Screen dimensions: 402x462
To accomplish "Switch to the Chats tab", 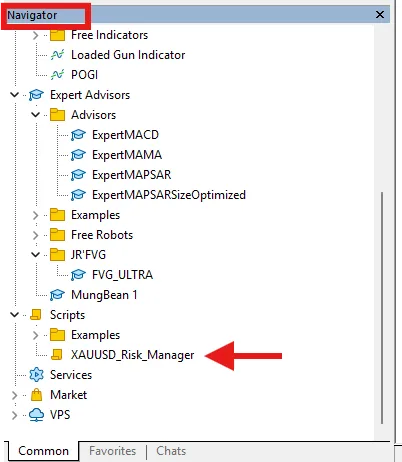I will click(171, 451).
